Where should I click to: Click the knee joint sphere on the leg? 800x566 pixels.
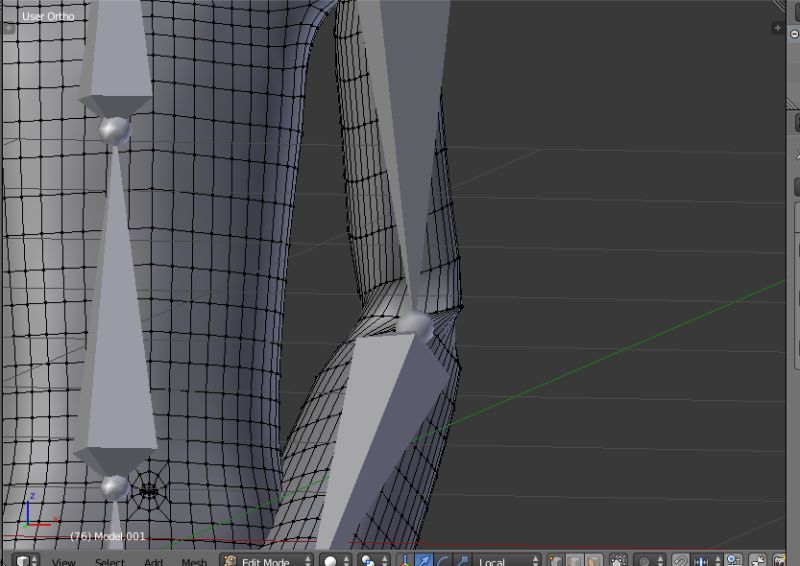pos(416,326)
